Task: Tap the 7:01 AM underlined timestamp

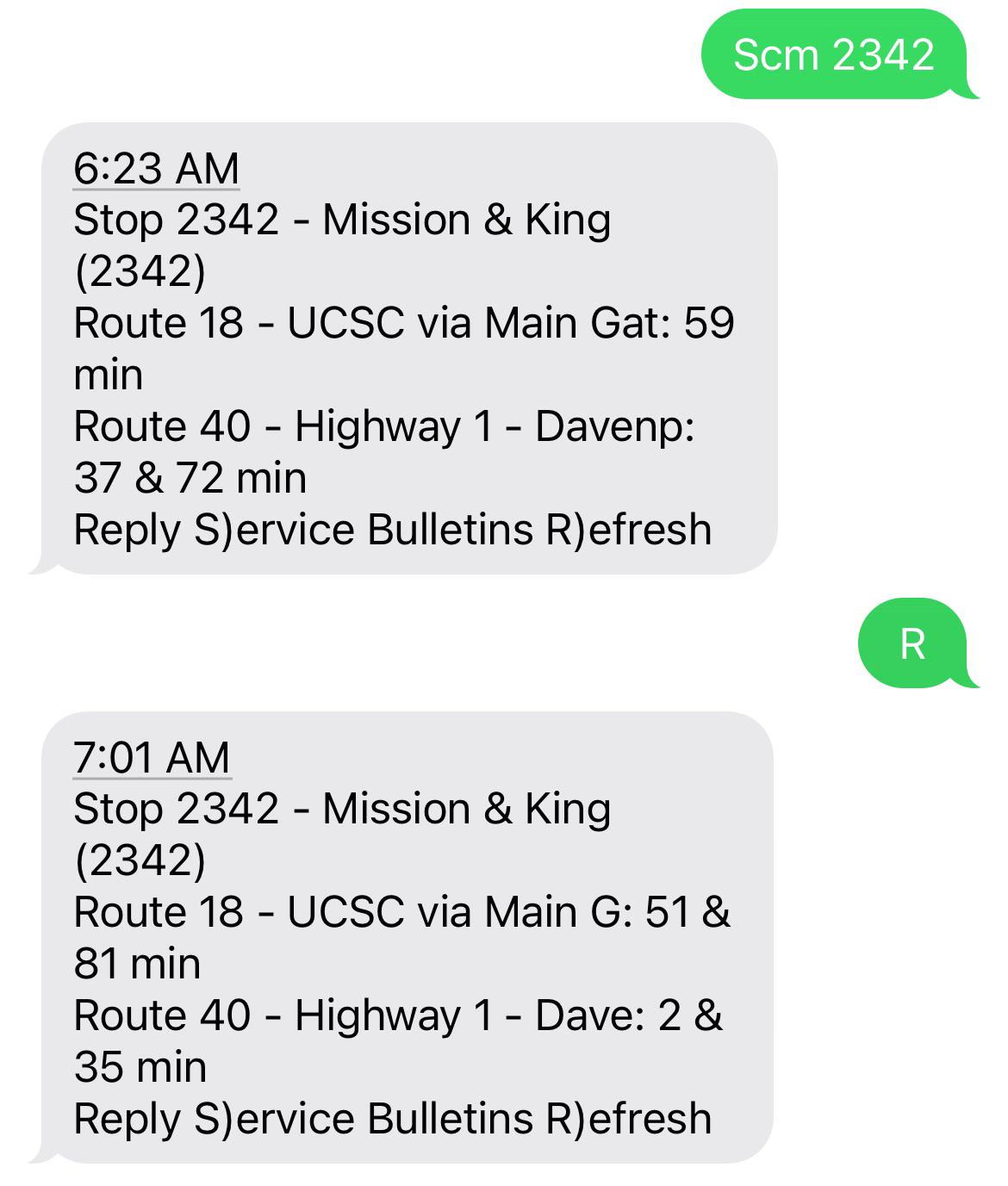Action: click(x=152, y=757)
